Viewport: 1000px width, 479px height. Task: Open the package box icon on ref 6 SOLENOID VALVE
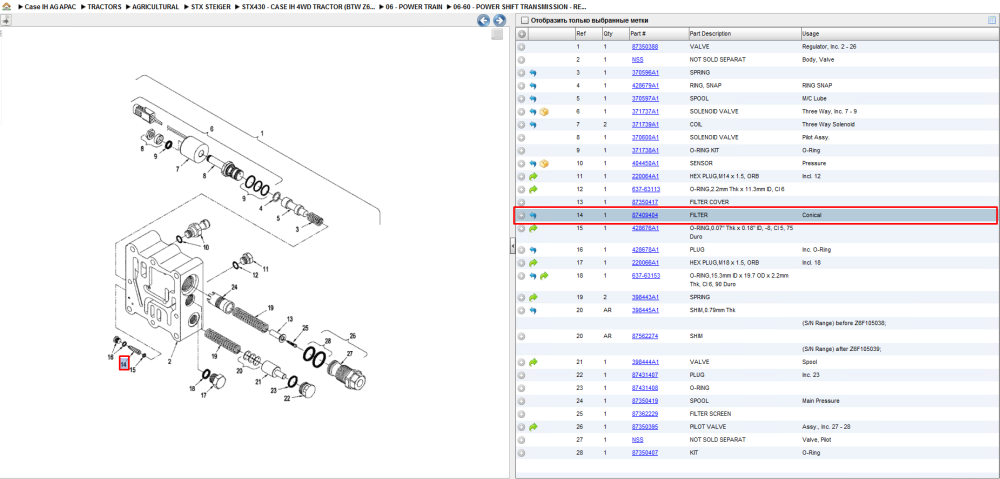(544, 112)
